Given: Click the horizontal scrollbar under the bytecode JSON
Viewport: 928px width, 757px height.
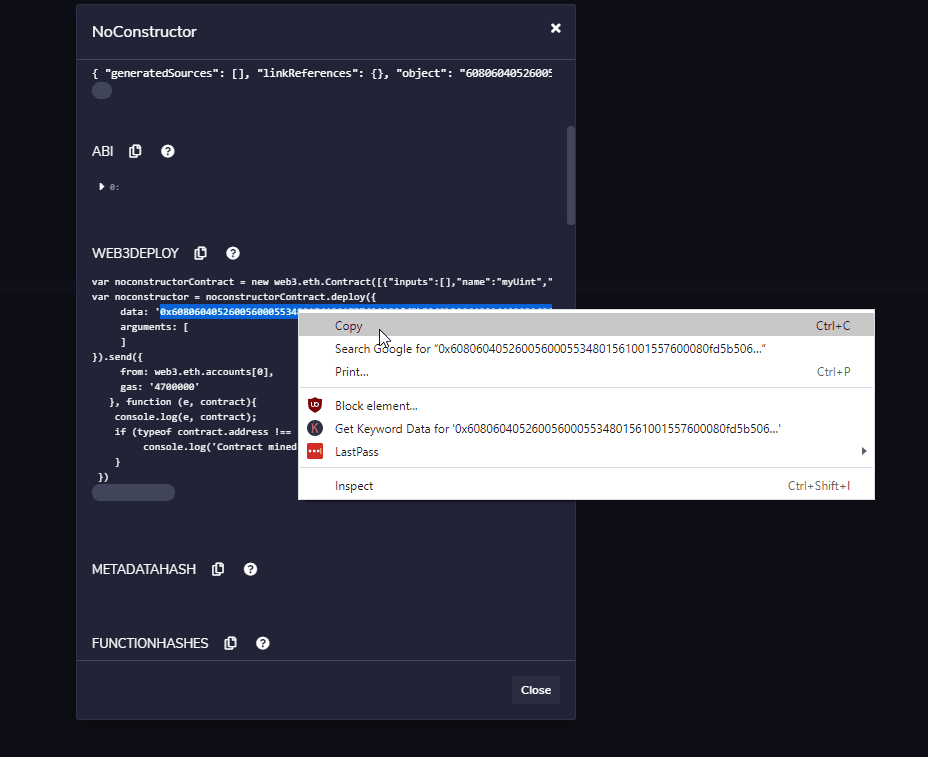Looking at the screenshot, I should (x=102, y=91).
